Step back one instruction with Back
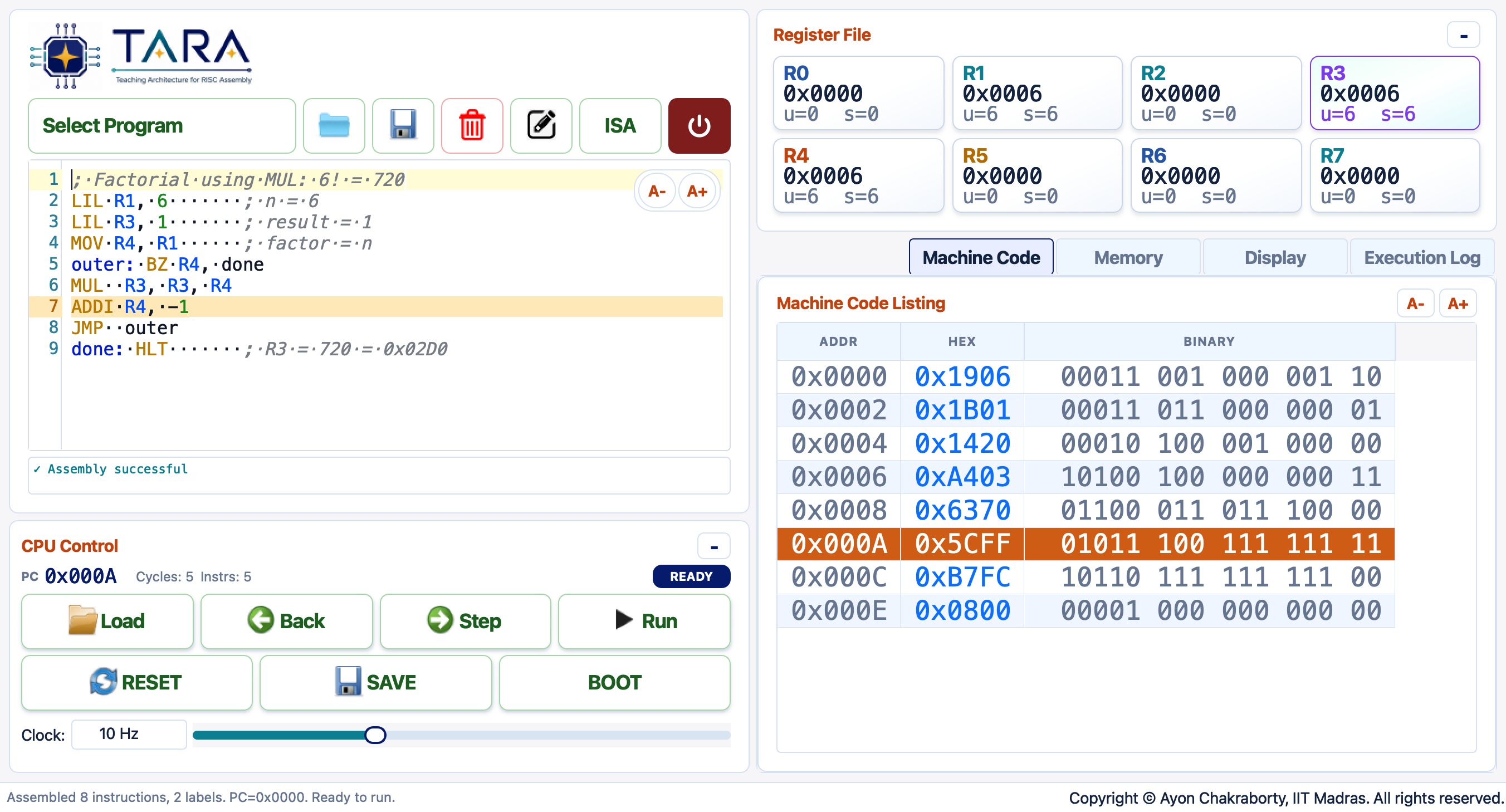 [286, 621]
